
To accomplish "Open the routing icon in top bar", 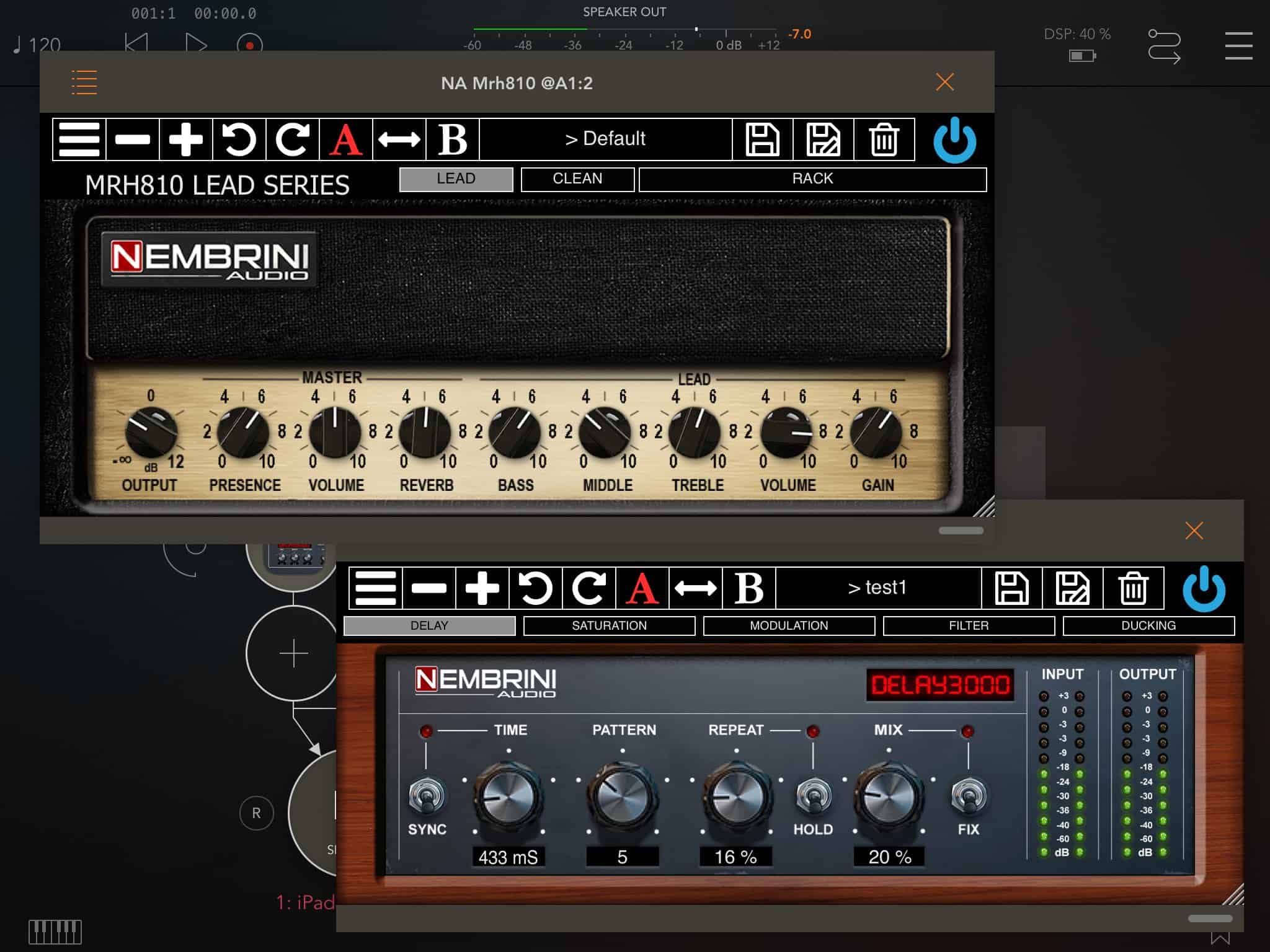I will (1164, 46).
